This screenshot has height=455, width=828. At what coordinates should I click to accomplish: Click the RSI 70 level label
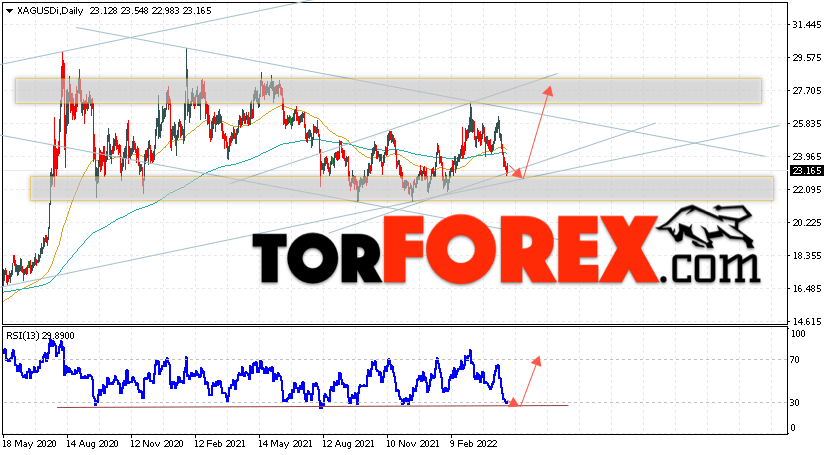(x=795, y=360)
